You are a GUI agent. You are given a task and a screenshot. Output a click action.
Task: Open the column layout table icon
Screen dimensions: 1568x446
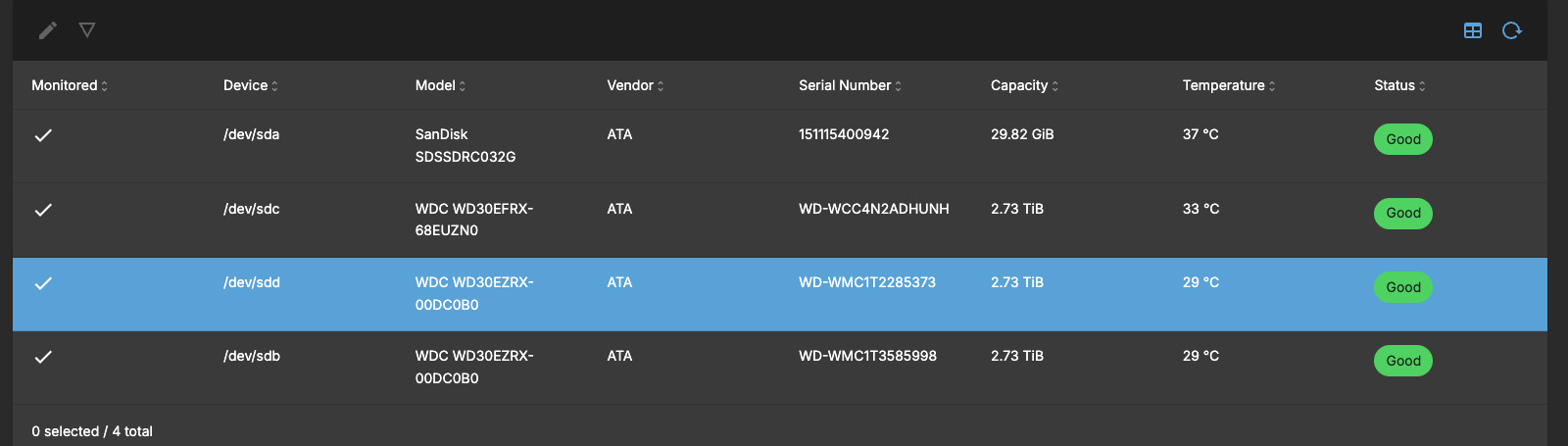click(x=1472, y=30)
